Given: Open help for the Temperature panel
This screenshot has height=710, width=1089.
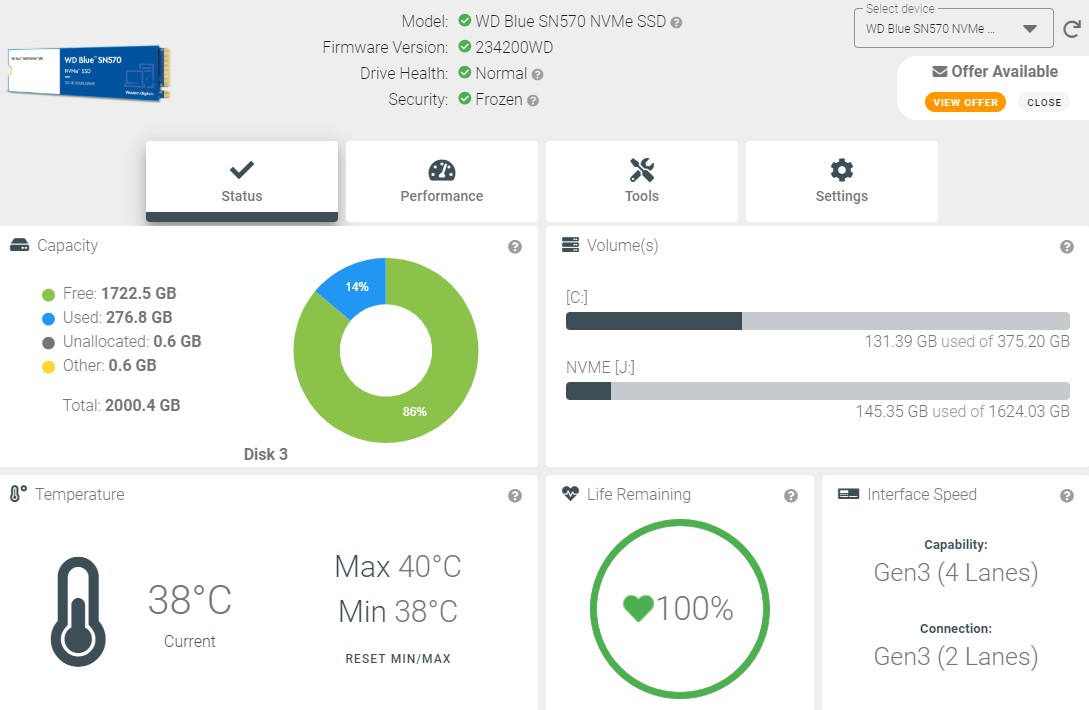Looking at the screenshot, I should (x=515, y=495).
